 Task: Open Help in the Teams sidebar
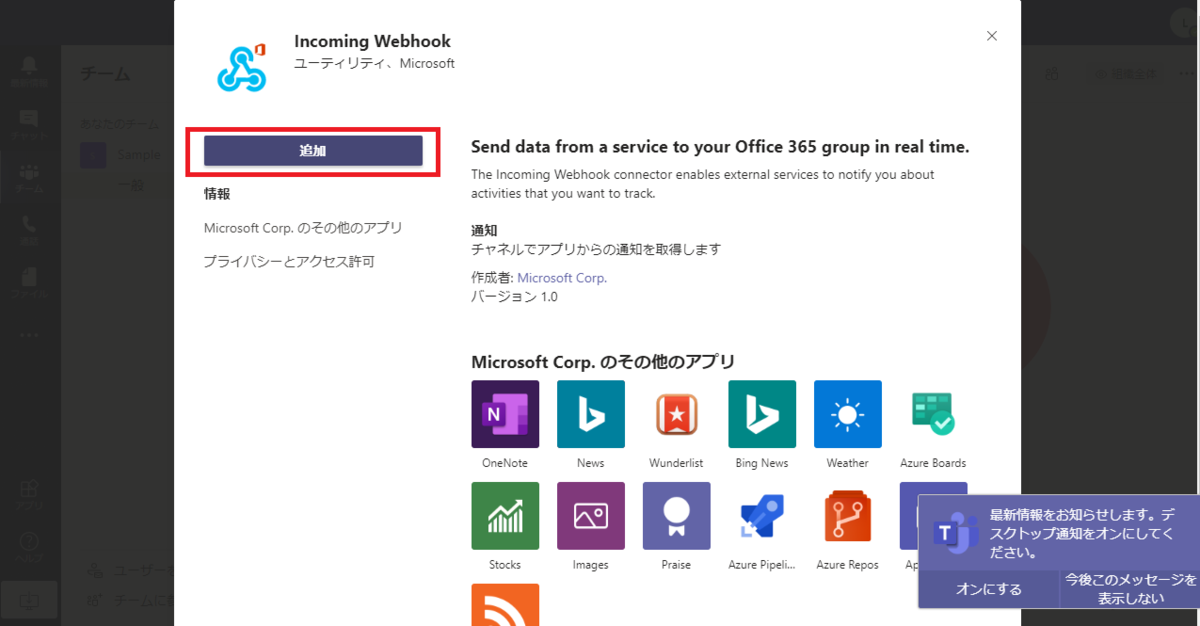point(29,547)
